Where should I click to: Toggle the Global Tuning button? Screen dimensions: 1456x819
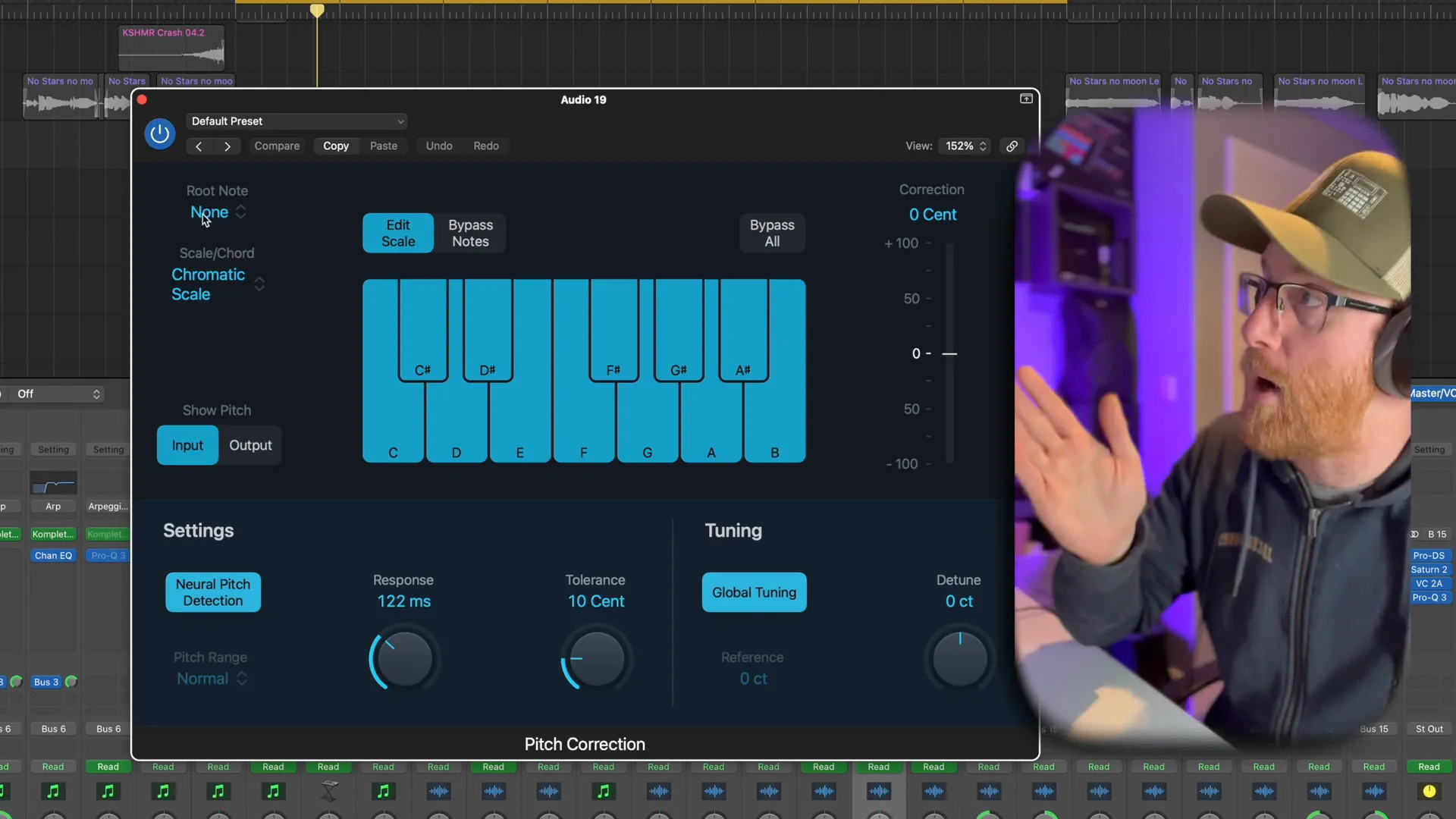tap(754, 592)
